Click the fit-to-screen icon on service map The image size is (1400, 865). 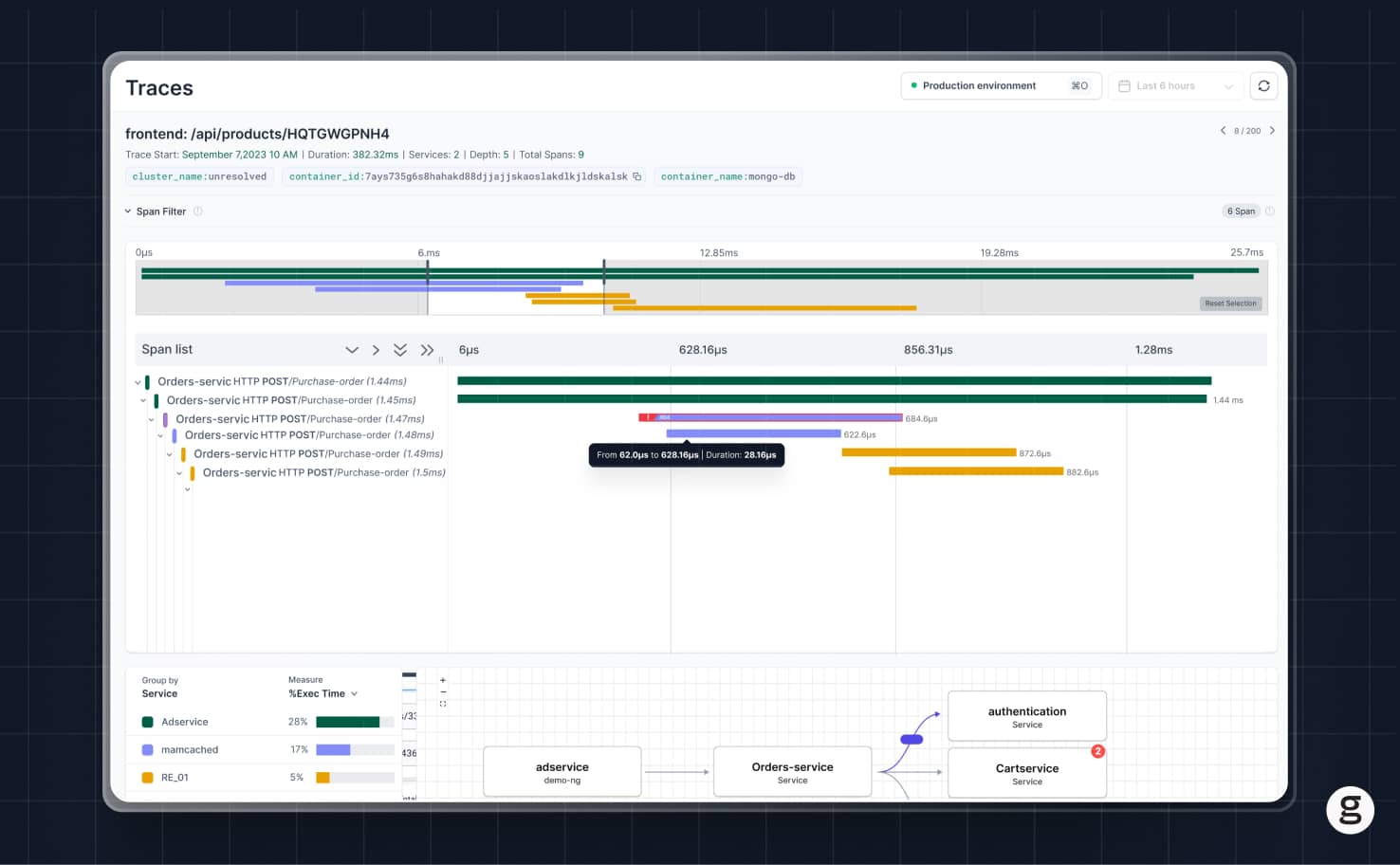click(x=443, y=704)
